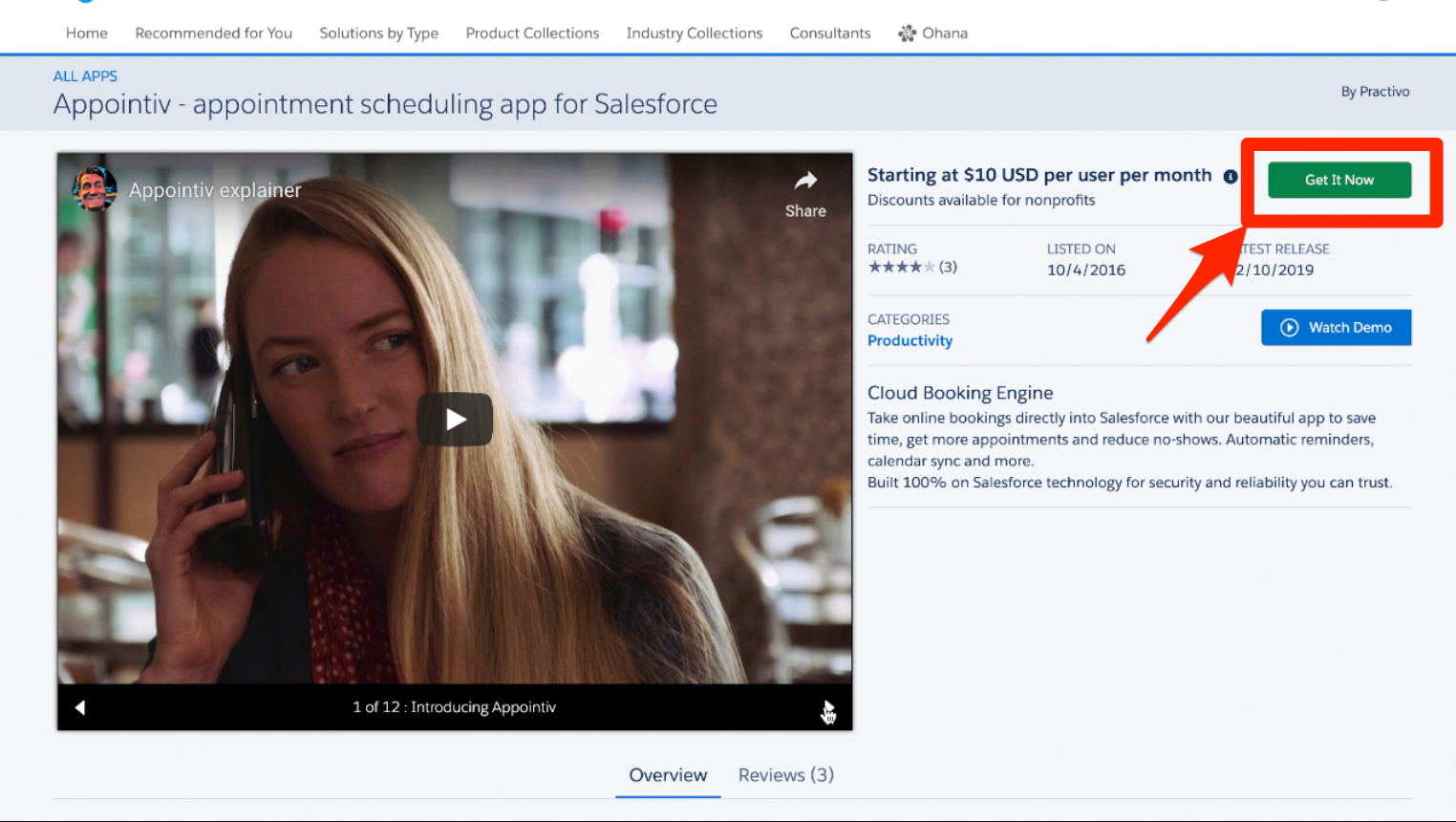Open Industry Collections menu
The height and width of the screenshot is (822, 1456).
(x=695, y=33)
